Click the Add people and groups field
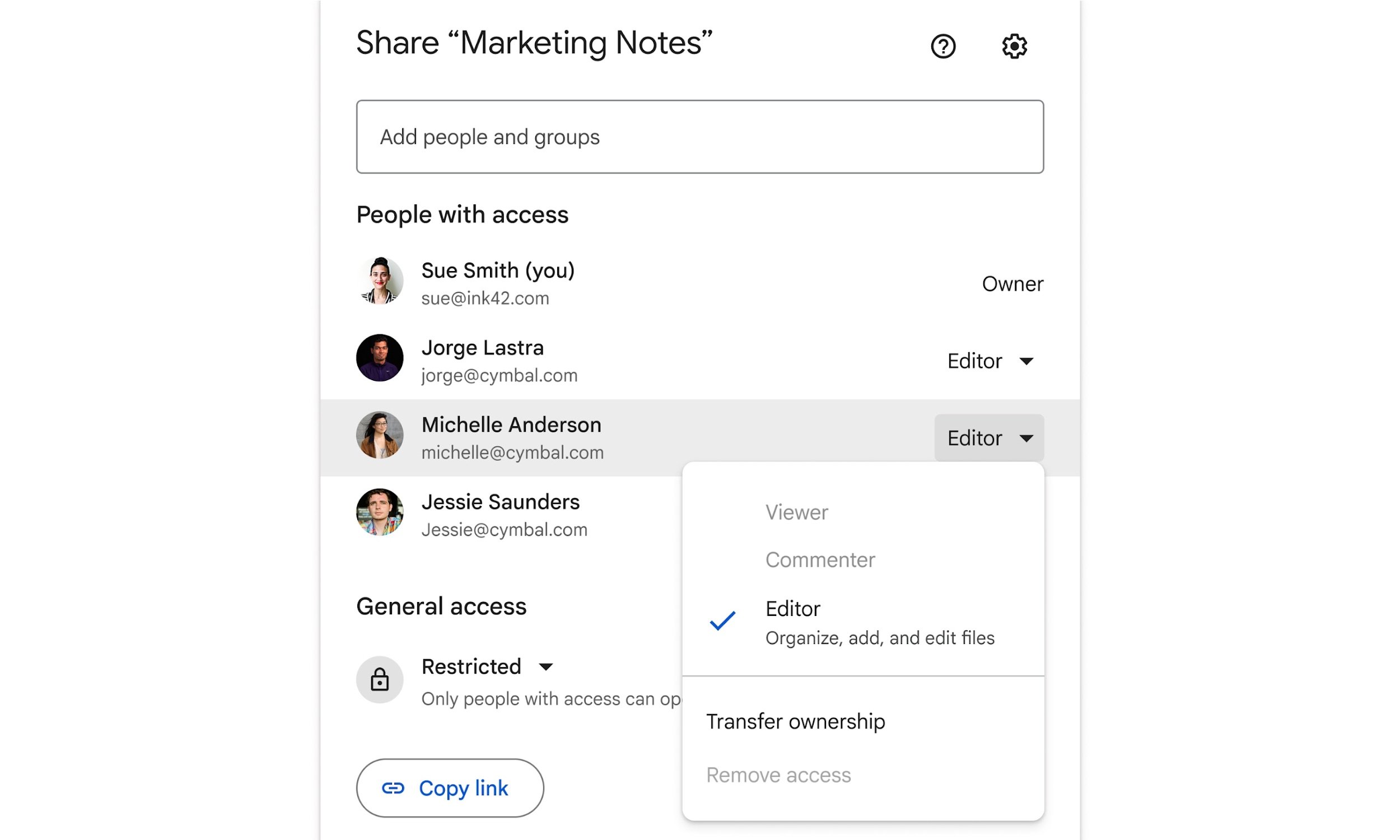Viewport: 1400px width, 840px height. (x=699, y=137)
